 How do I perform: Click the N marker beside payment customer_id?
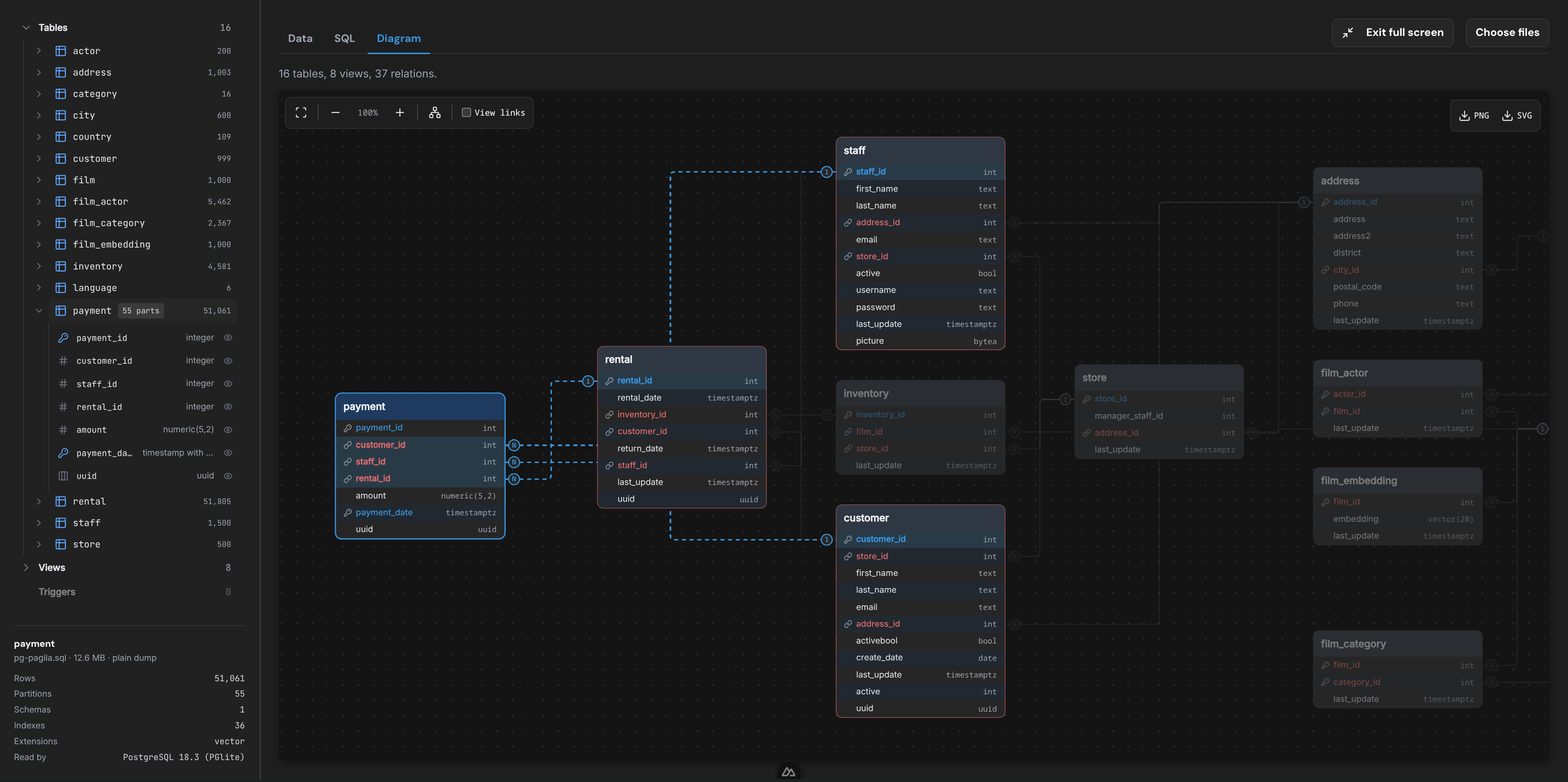514,445
